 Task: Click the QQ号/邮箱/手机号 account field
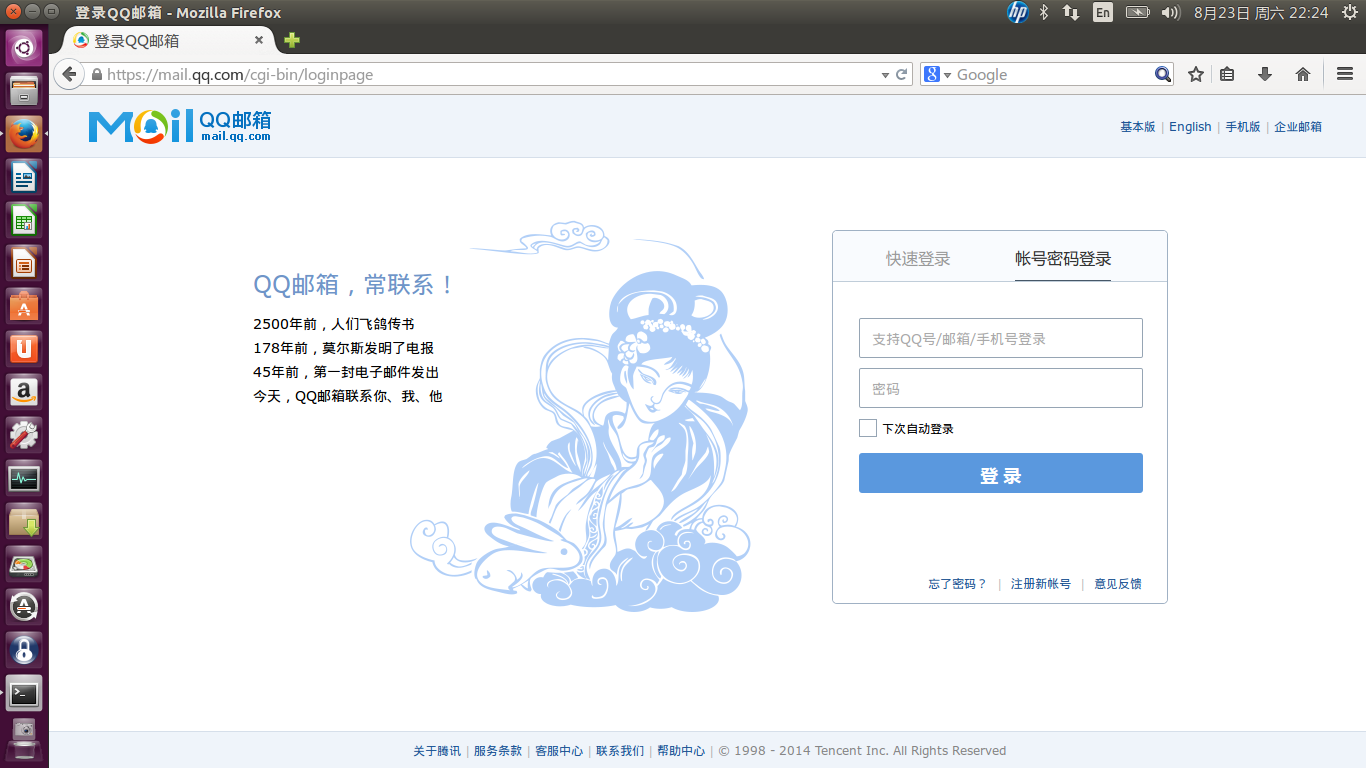tap(1000, 338)
